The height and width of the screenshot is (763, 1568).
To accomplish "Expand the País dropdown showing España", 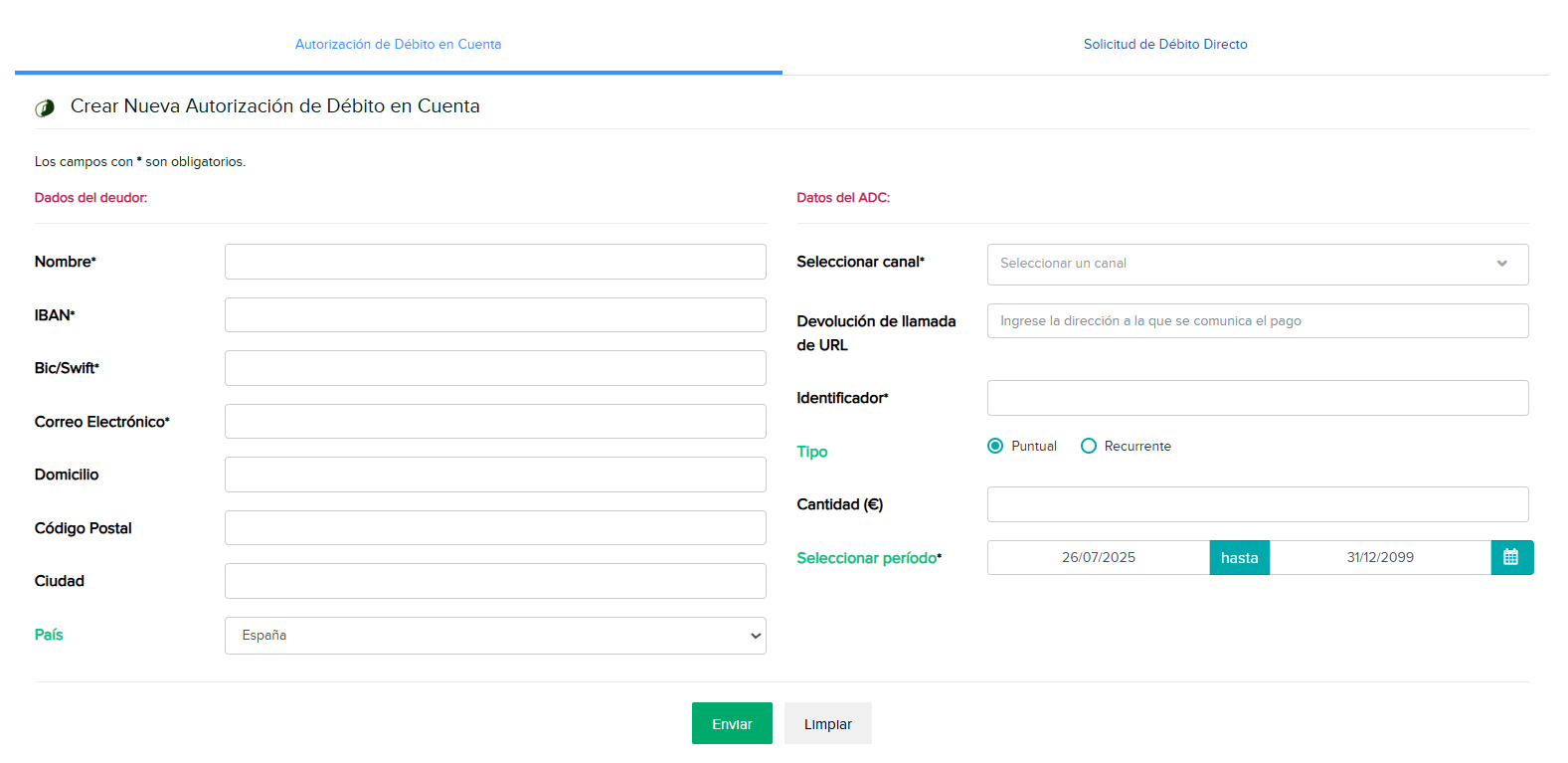I will pos(495,636).
